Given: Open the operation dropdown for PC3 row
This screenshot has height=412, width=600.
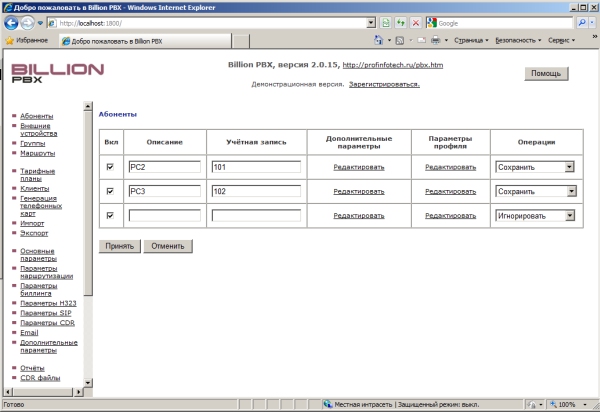Looking at the screenshot, I should (536, 191).
